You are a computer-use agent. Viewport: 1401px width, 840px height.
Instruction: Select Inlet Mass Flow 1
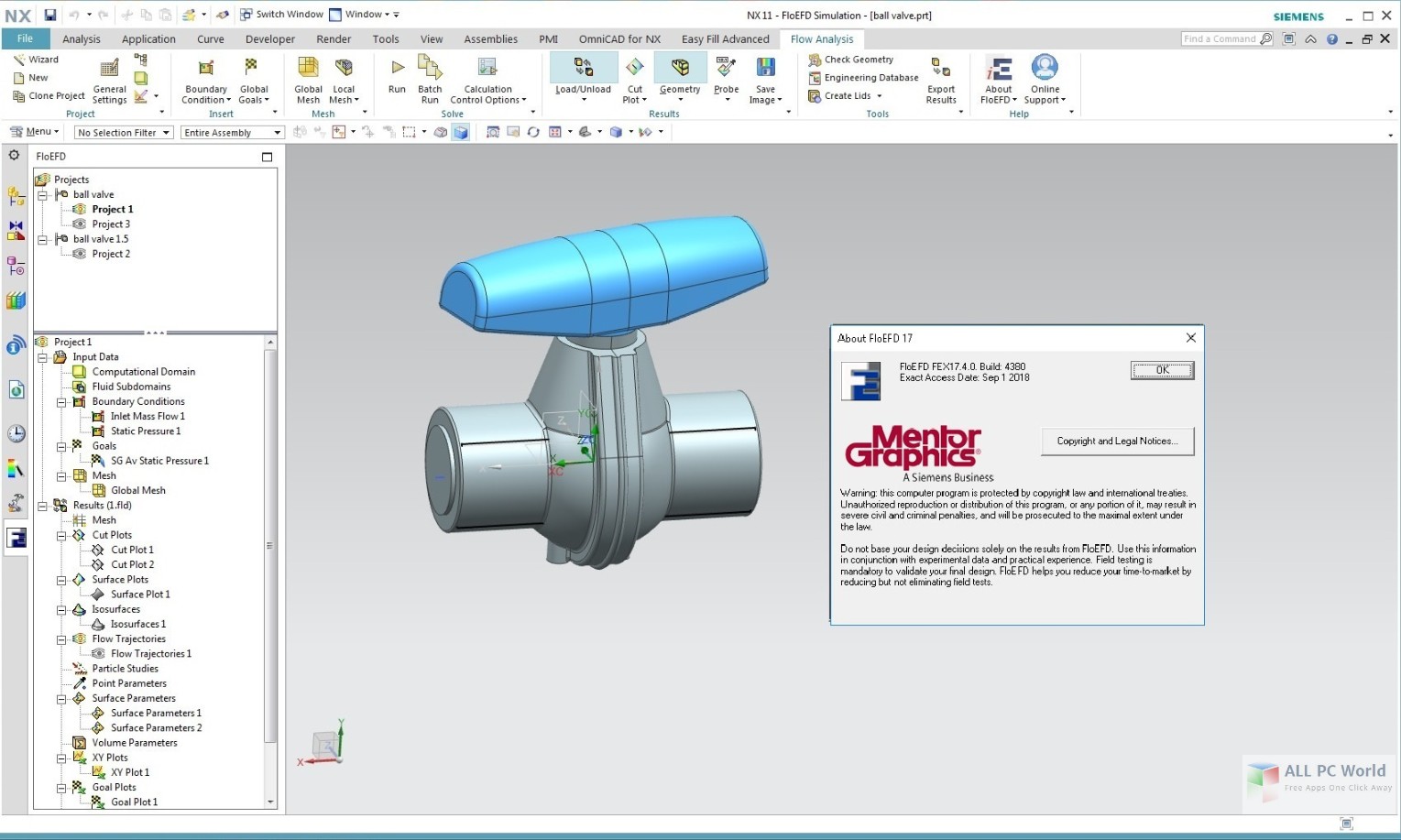(x=147, y=417)
